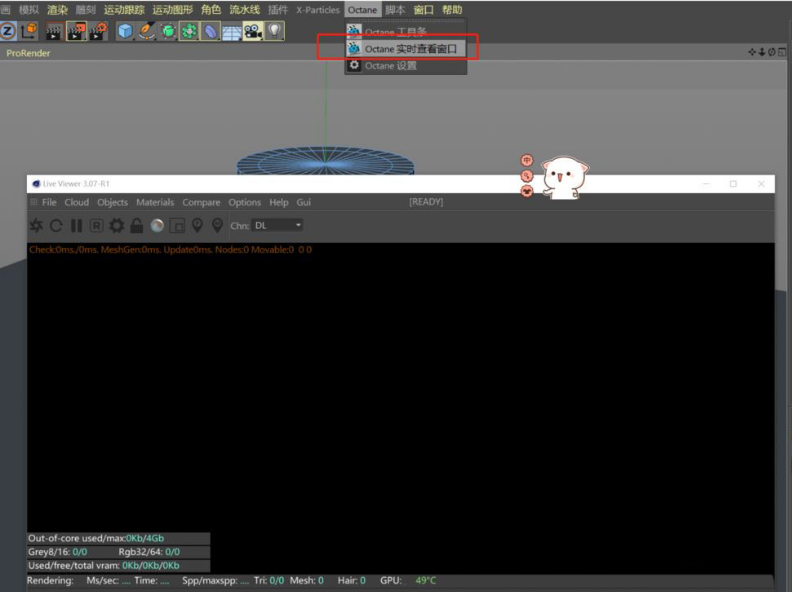Viewport: 792px width, 592px height.
Task: Add a floor environment object
Action: point(231,32)
